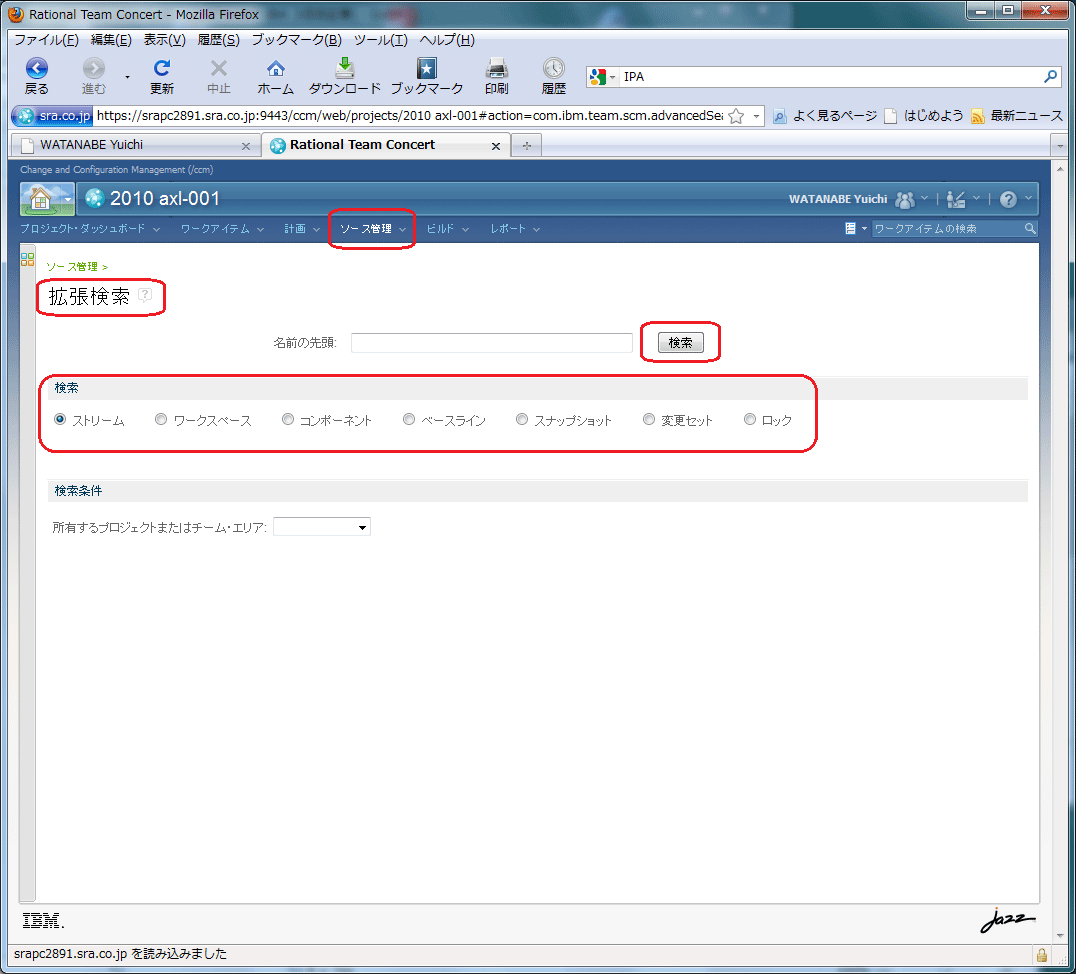Click the ワークアイテムの検索 field

tap(947, 229)
